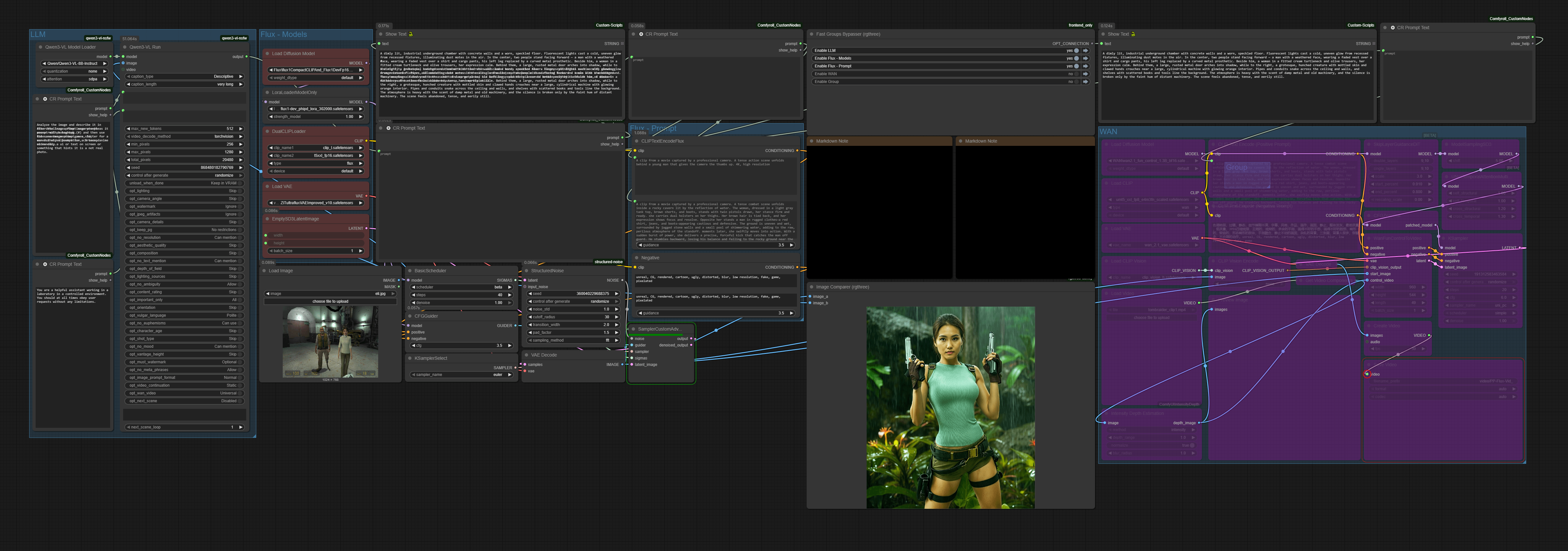Screen dimensions: 1568x551
Task: Collapse the Load Image node via its title dot
Action: pos(264,271)
